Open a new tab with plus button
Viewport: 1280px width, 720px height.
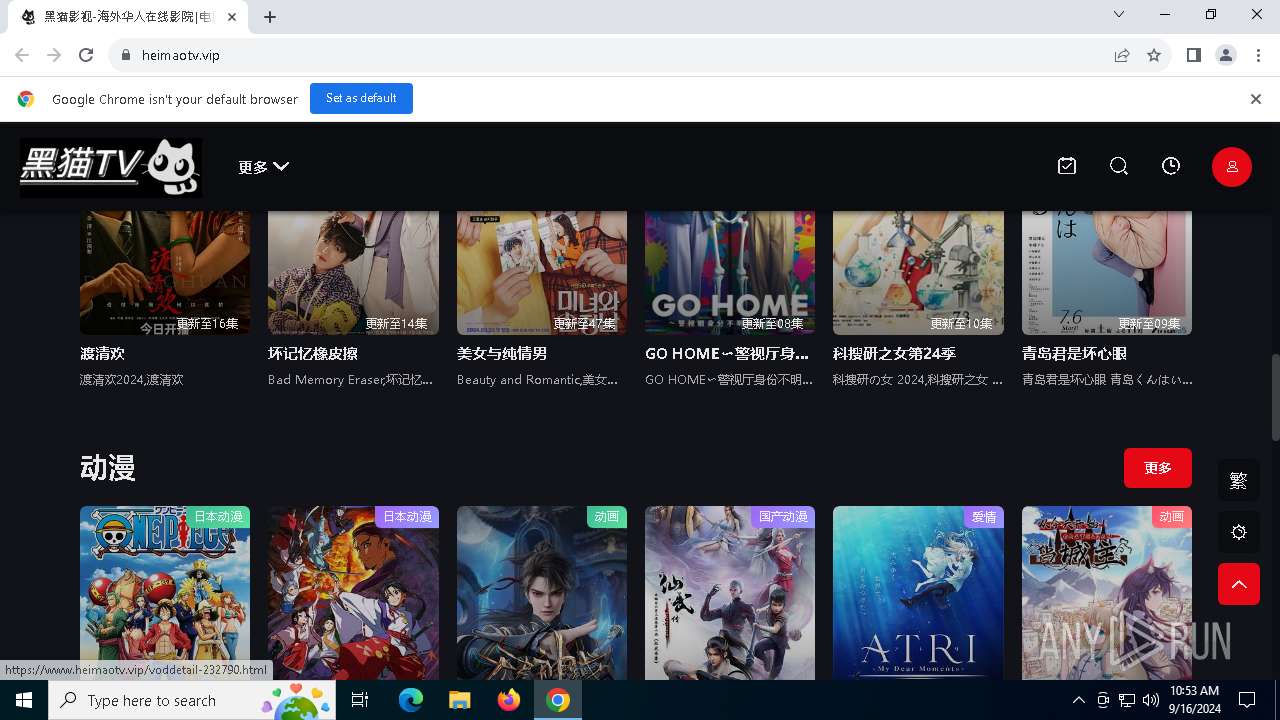click(x=270, y=17)
